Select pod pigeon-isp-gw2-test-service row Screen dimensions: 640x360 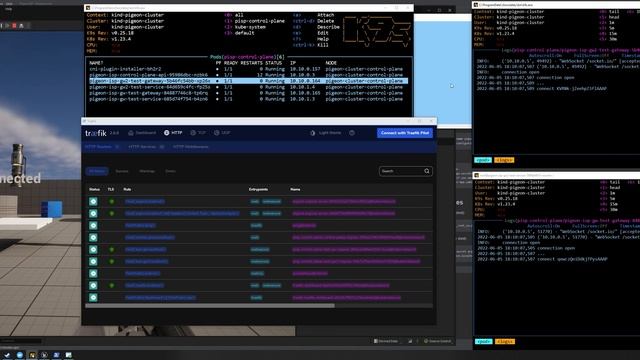[x=249, y=87]
